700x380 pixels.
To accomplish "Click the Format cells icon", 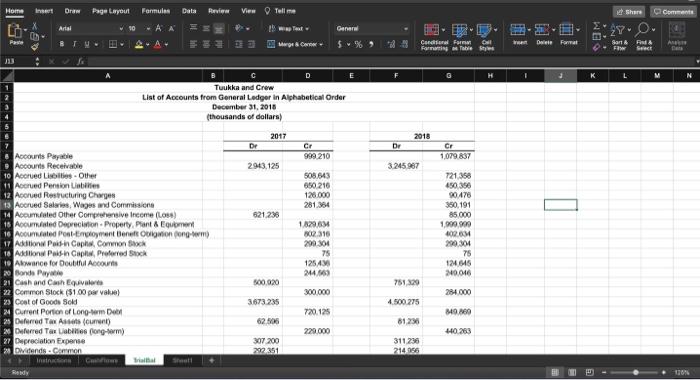I will tap(566, 30).
